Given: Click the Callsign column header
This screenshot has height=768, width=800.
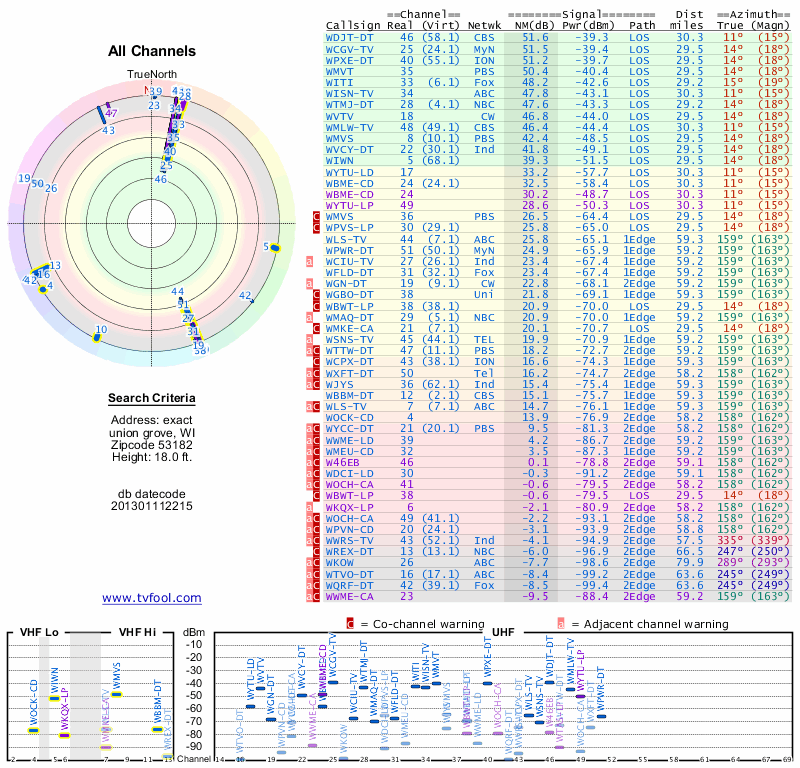Looking at the screenshot, I should (353, 26).
